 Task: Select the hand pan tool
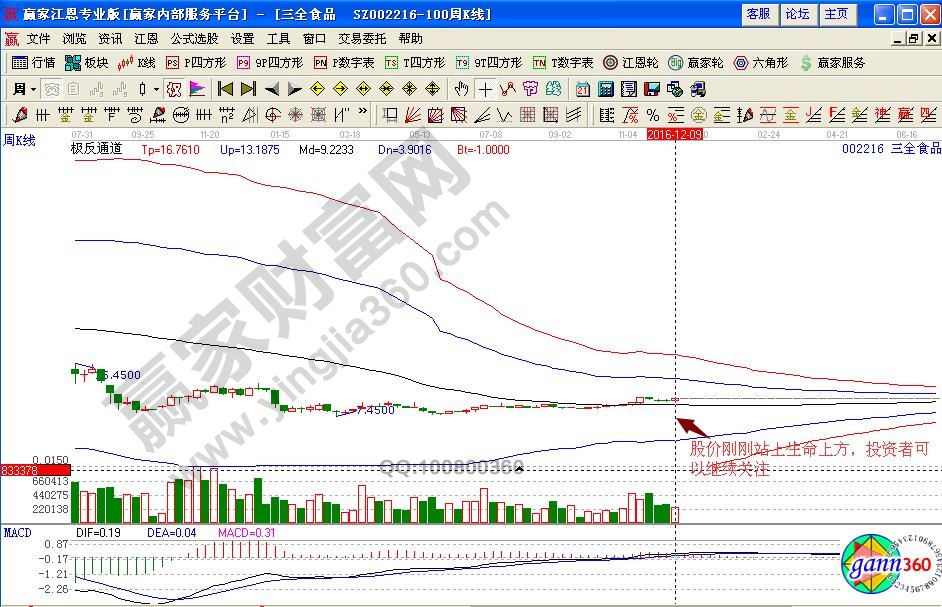tap(461, 88)
